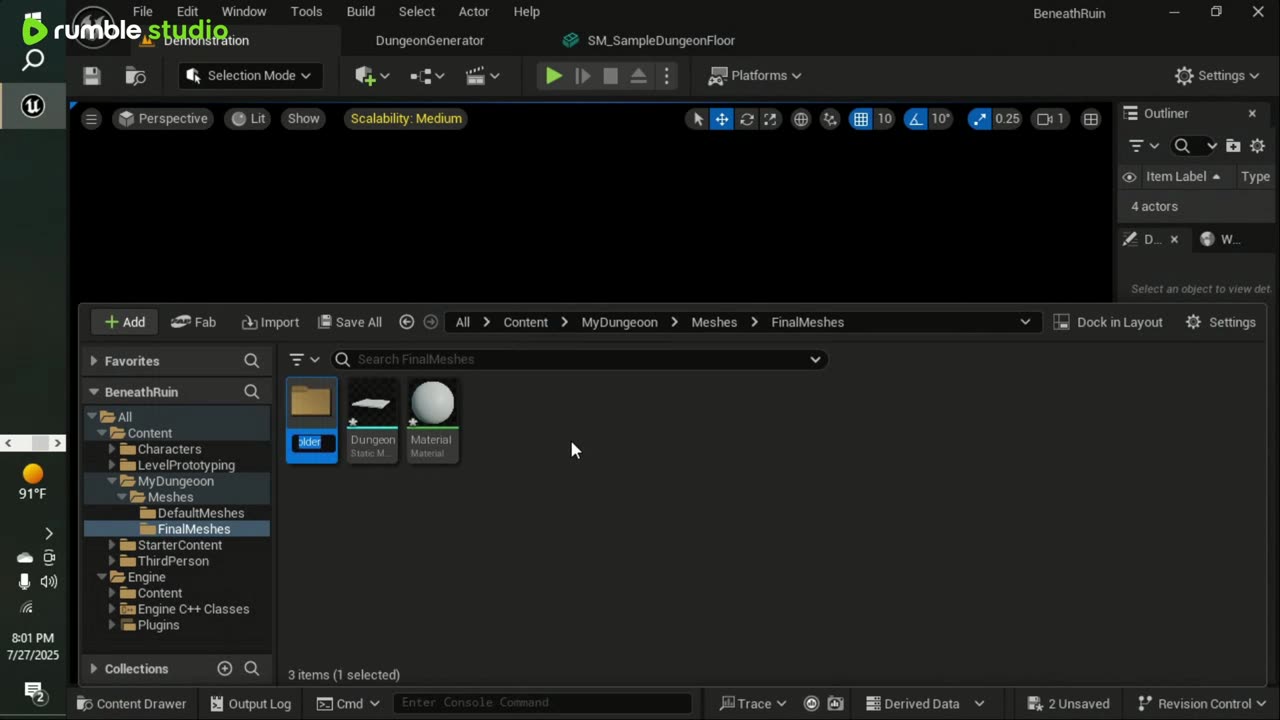Expand the Characters folder in the tree
The height and width of the screenshot is (720, 1280).
coord(112,450)
